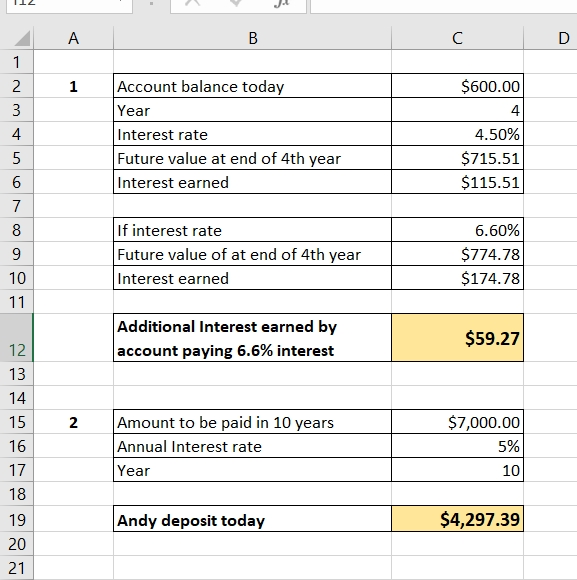Click the Select All corner triangle
Image resolution: width=577 pixels, height=580 pixels.
point(21,39)
